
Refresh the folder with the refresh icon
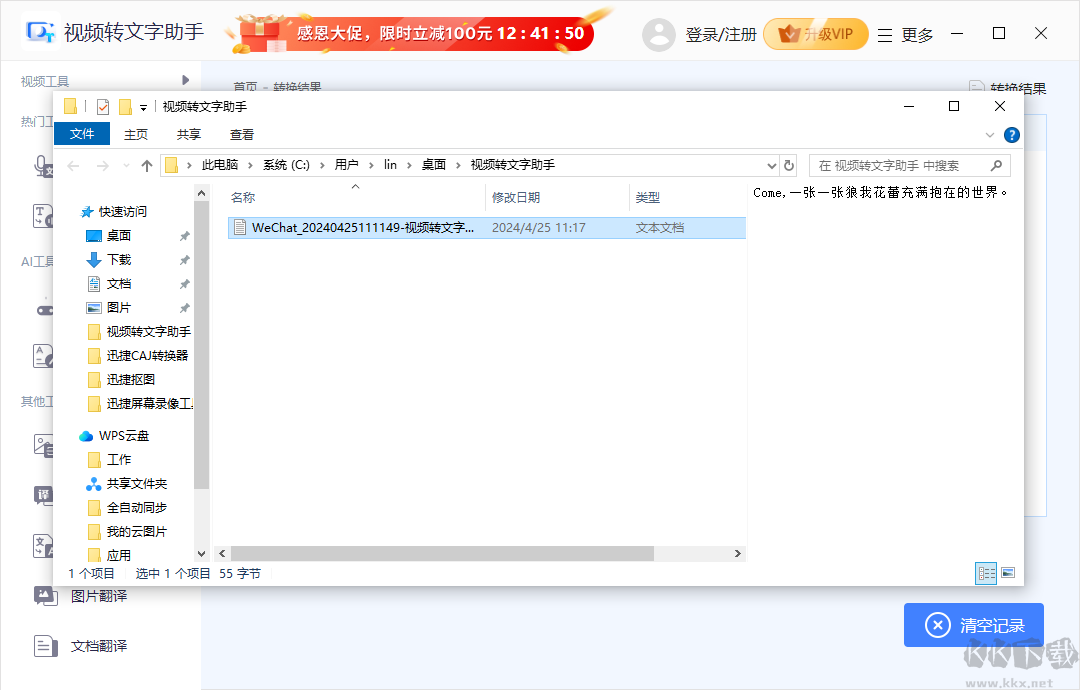[x=789, y=166]
